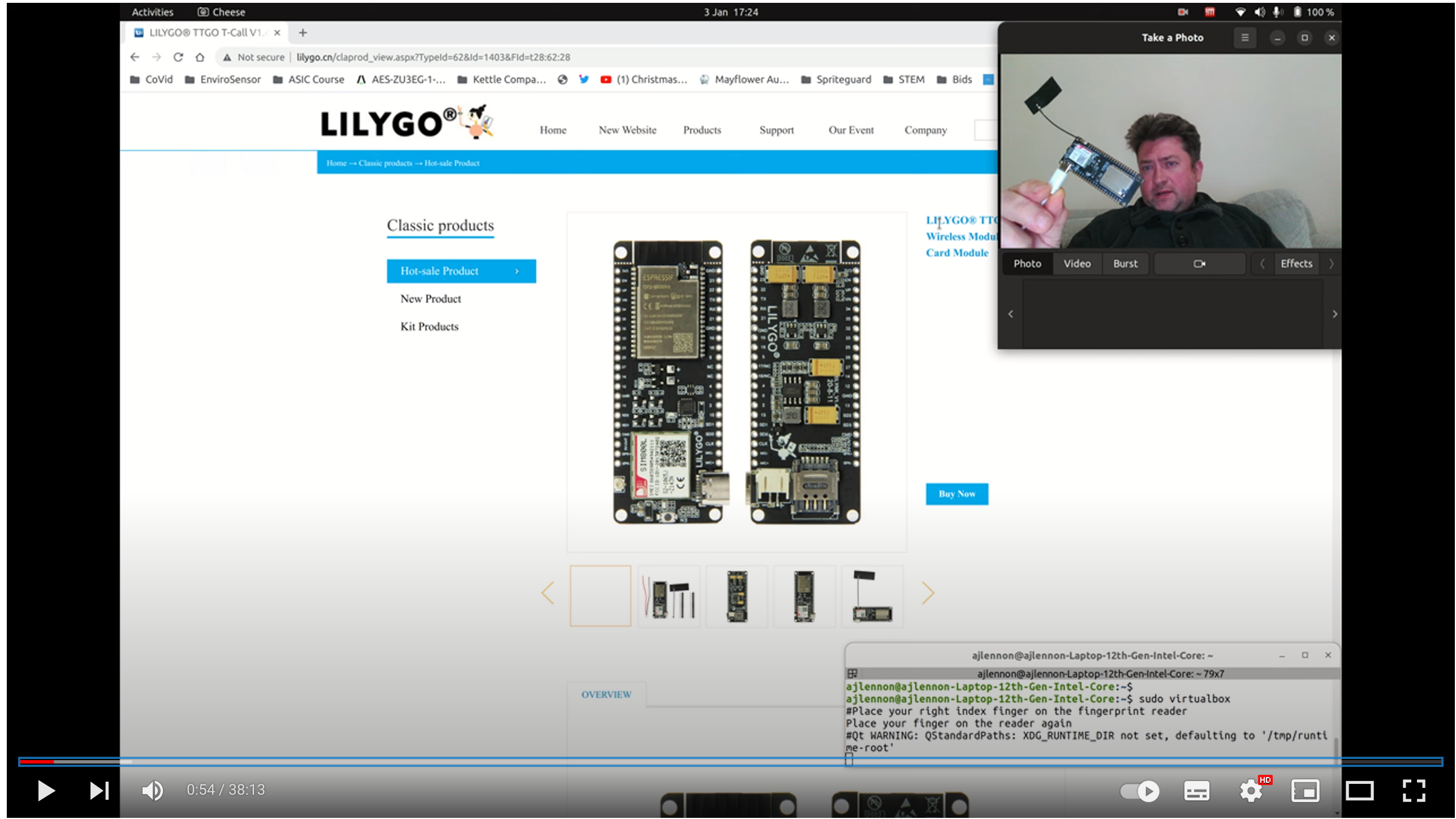
Task: Open the New Product link
Action: point(430,298)
